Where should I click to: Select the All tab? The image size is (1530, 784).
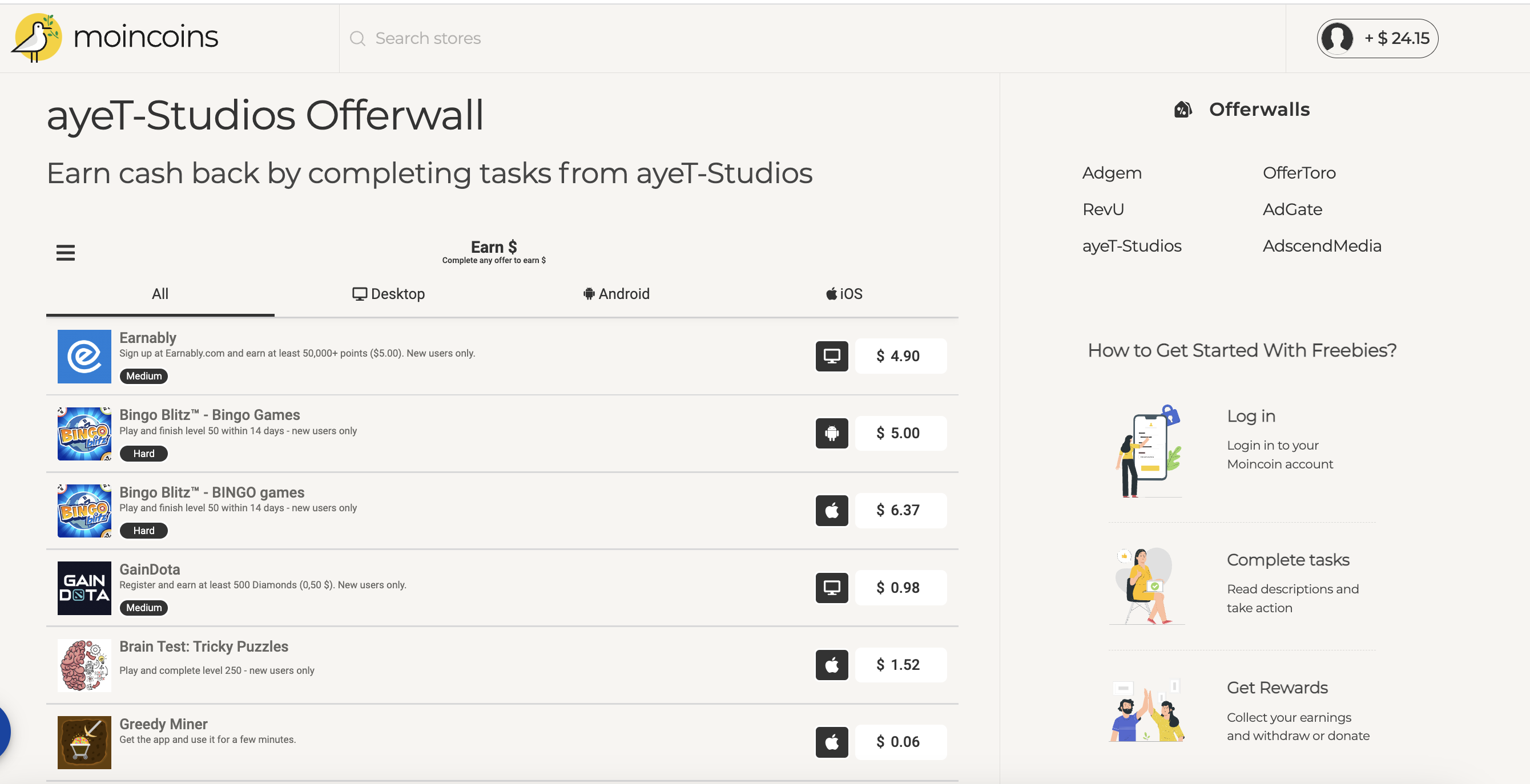160,294
